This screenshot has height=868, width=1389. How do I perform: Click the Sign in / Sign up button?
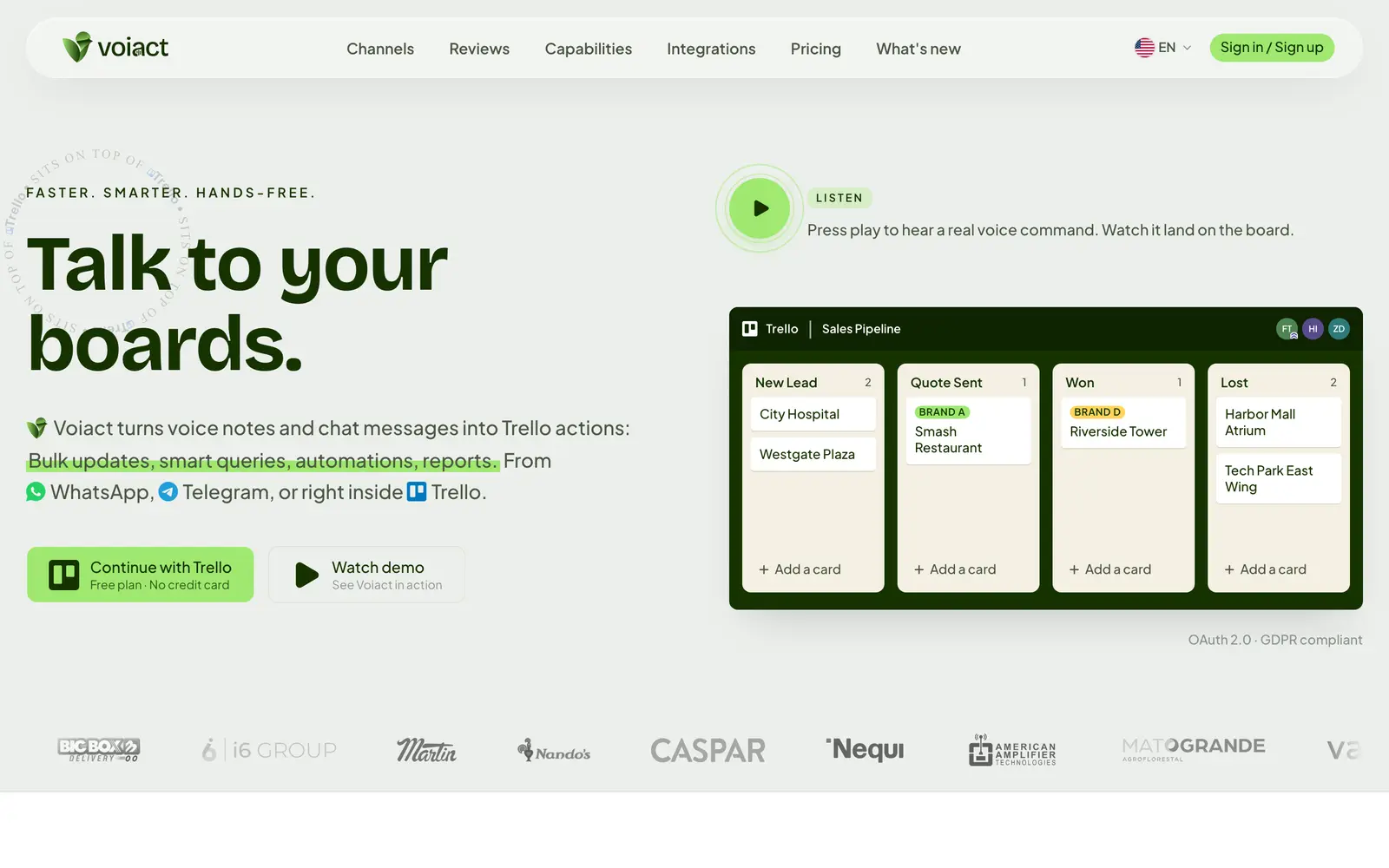tap(1272, 48)
